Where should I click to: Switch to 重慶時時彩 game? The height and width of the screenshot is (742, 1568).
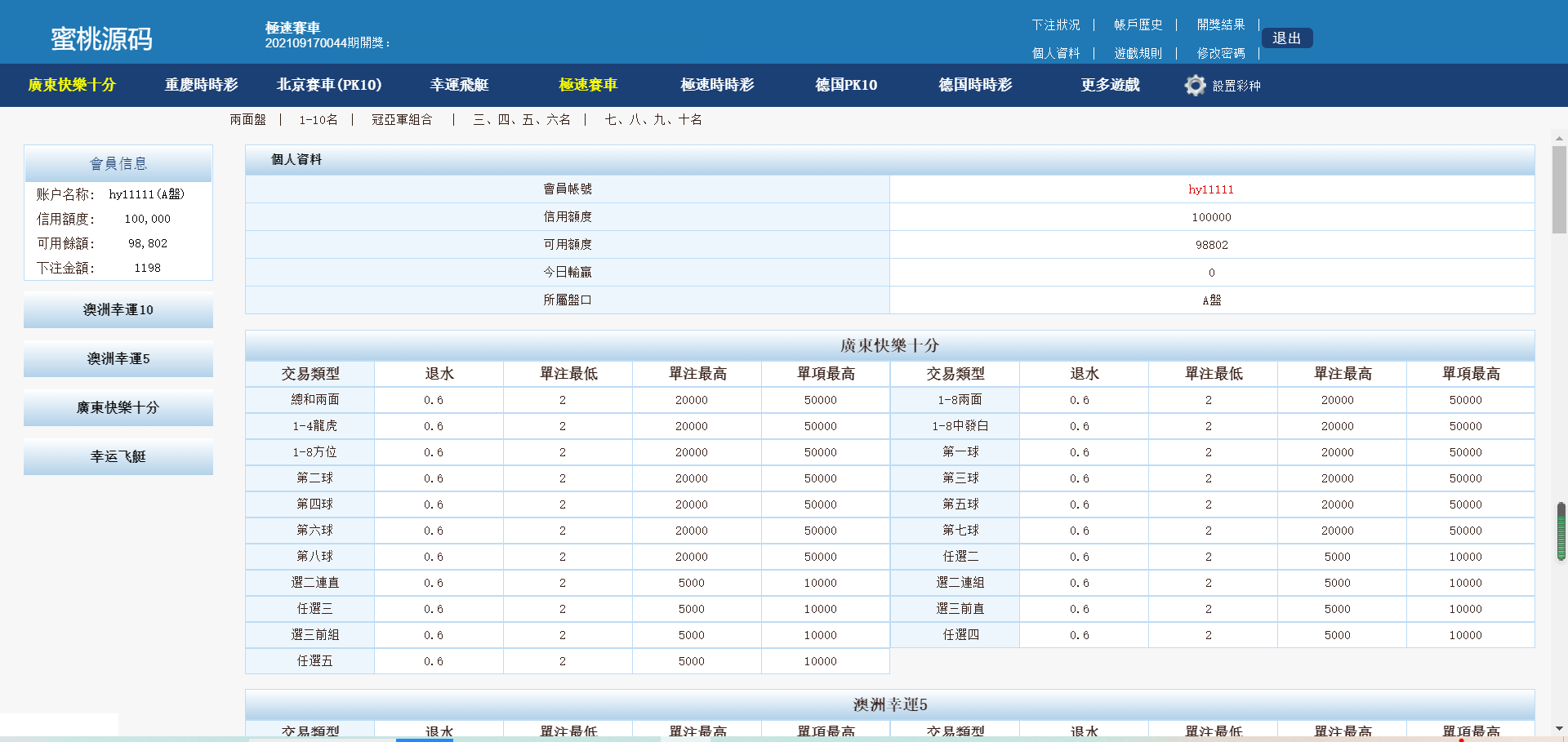[201, 85]
